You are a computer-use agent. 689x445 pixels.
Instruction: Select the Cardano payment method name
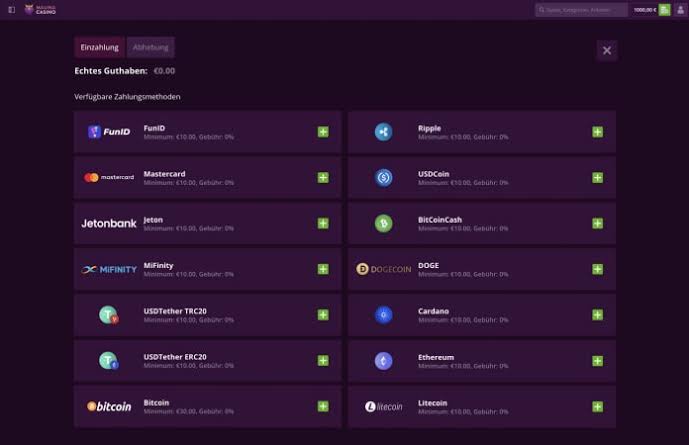pos(433,311)
